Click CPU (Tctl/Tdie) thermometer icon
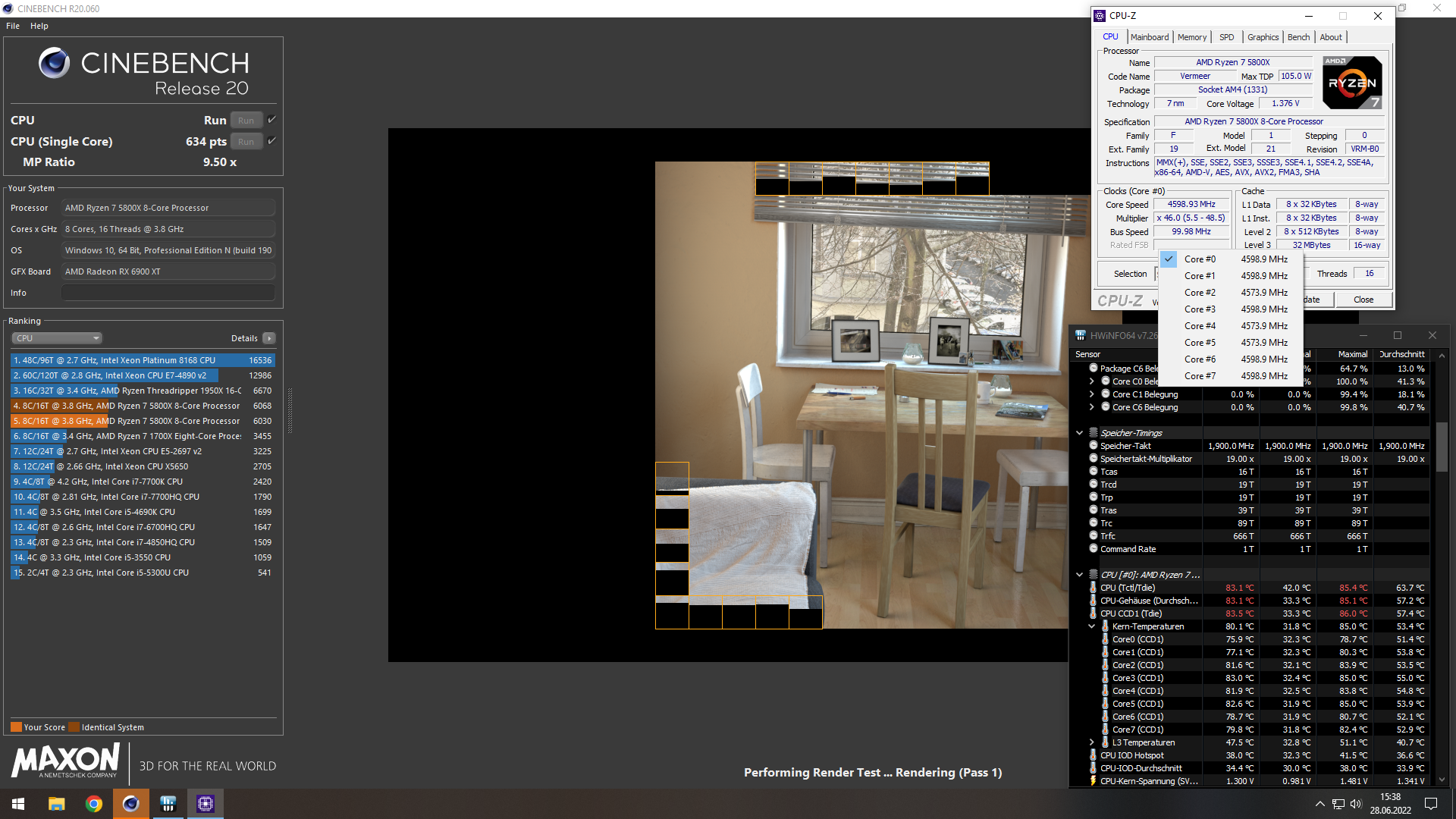Viewport: 1456px width, 819px height. pos(1094,588)
